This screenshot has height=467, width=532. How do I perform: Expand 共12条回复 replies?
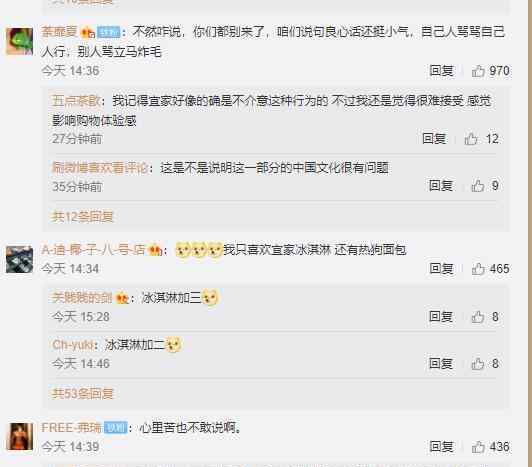82,217
